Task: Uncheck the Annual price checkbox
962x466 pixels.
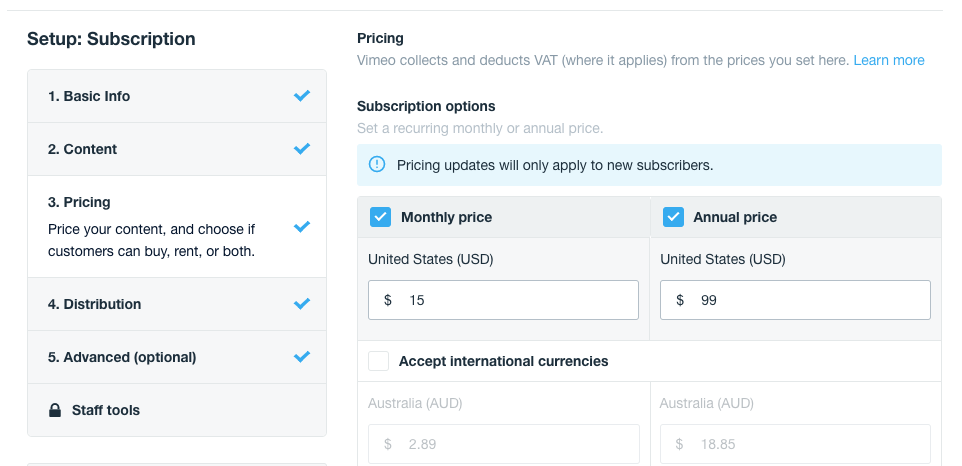Action: 673,217
